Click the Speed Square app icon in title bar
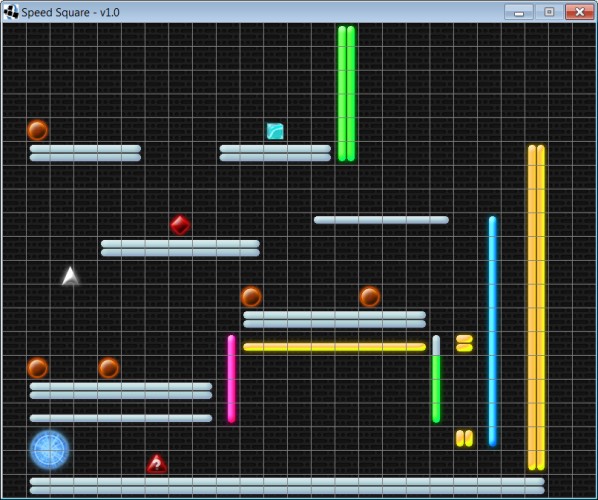Viewport: 598px width, 500px height. [x=11, y=12]
